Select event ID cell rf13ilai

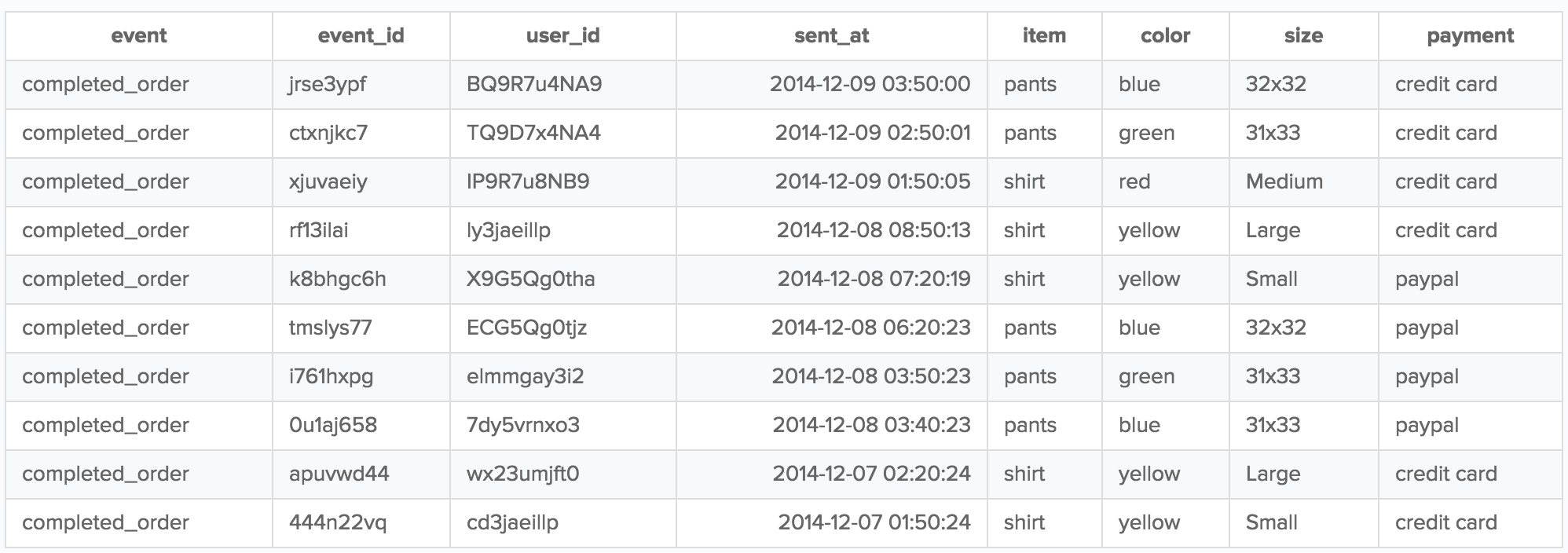point(318,231)
